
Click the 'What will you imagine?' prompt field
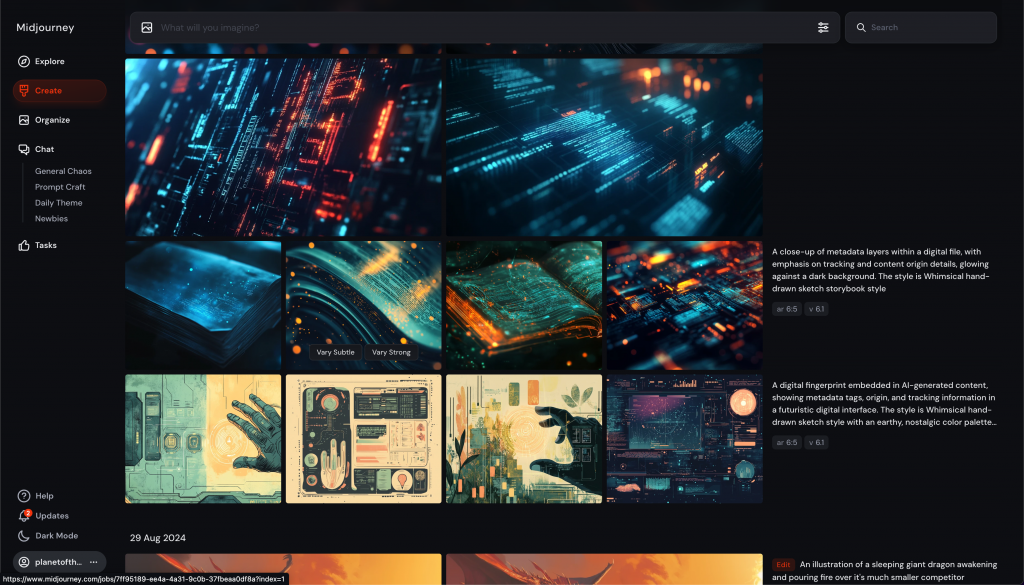[x=480, y=28]
